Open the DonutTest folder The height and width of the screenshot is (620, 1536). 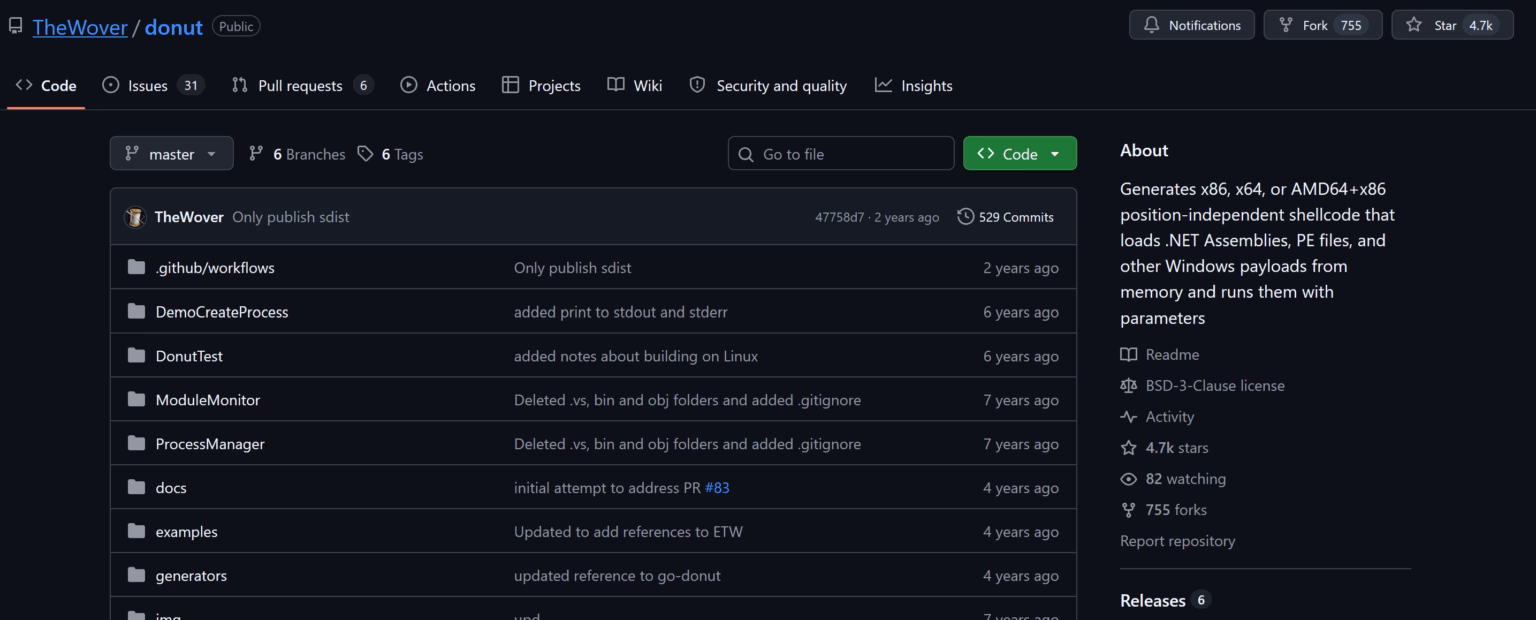[189, 356]
